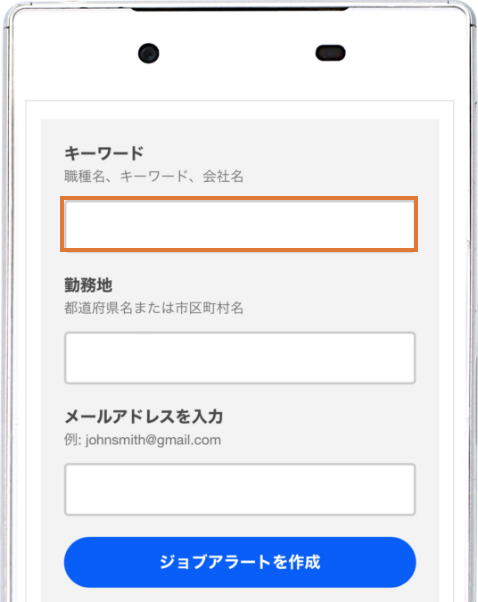478x602 pixels.
Task: Click the 会社名 word in keyword hint
Action: pyautogui.click(x=223, y=176)
